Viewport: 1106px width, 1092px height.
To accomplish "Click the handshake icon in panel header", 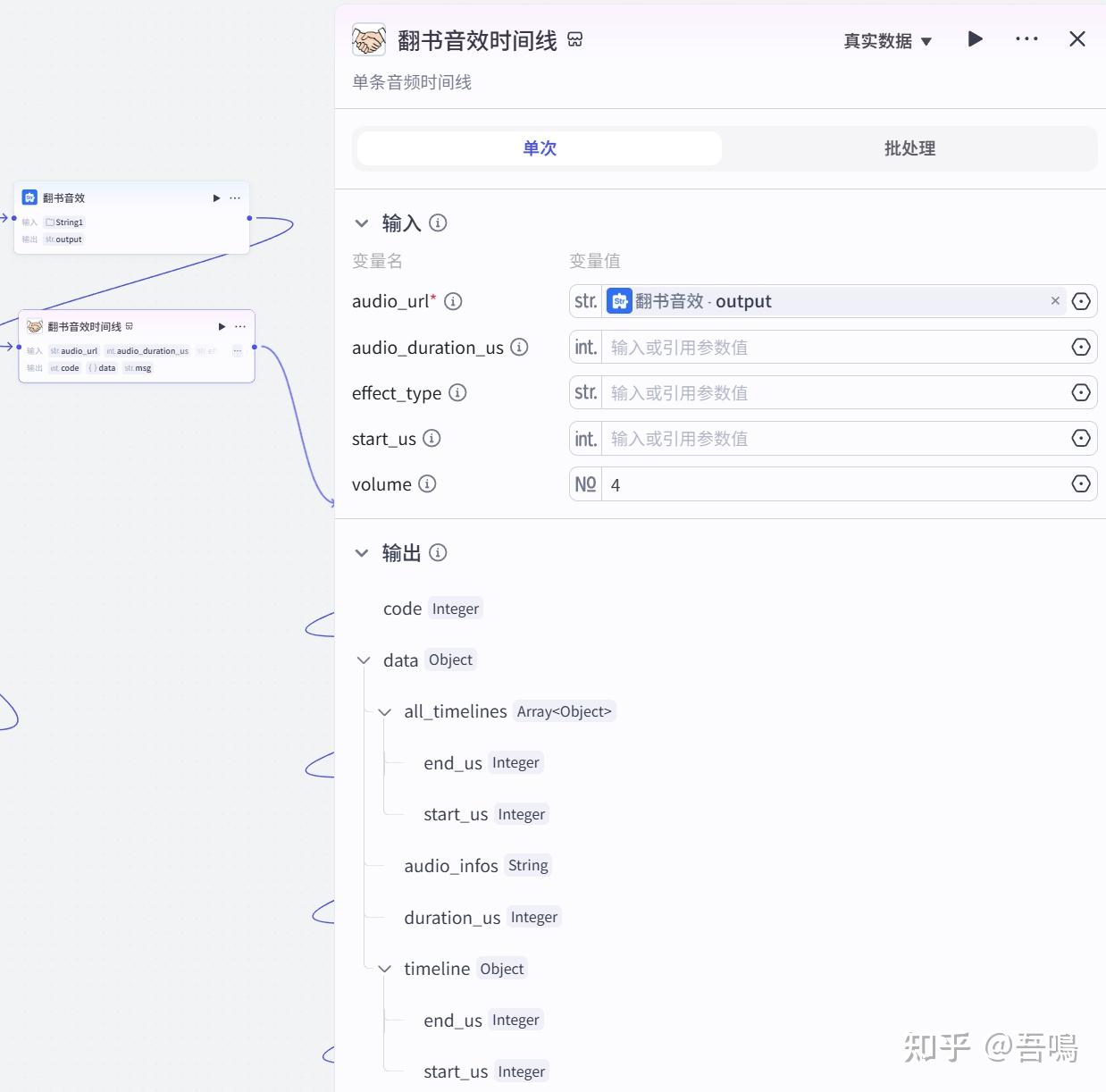I will coord(369,40).
